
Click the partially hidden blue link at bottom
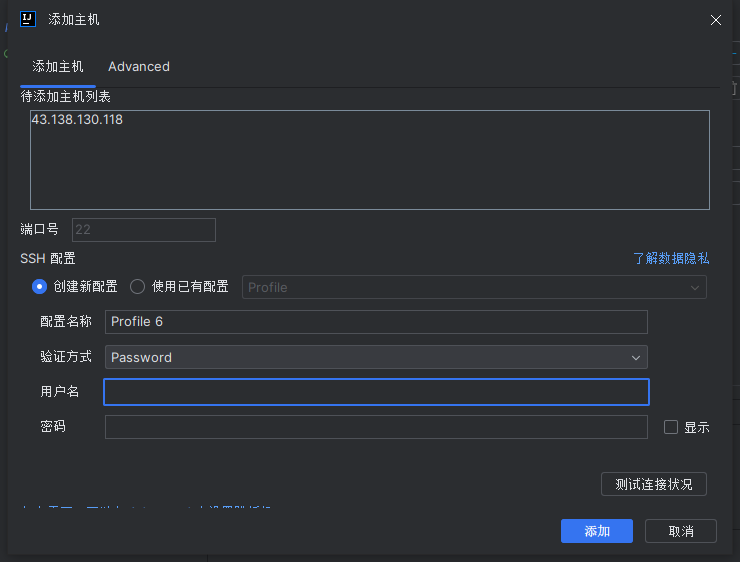point(150,508)
